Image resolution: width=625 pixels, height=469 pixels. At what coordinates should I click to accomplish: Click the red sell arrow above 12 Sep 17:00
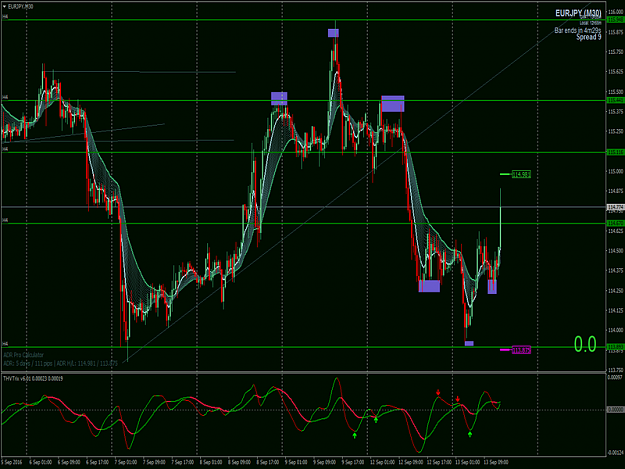coord(438,393)
